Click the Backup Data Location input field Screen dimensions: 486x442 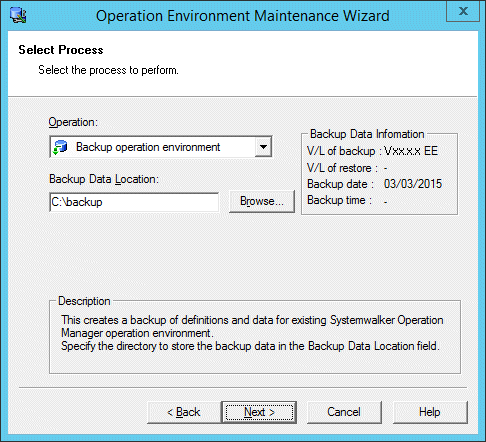134,202
